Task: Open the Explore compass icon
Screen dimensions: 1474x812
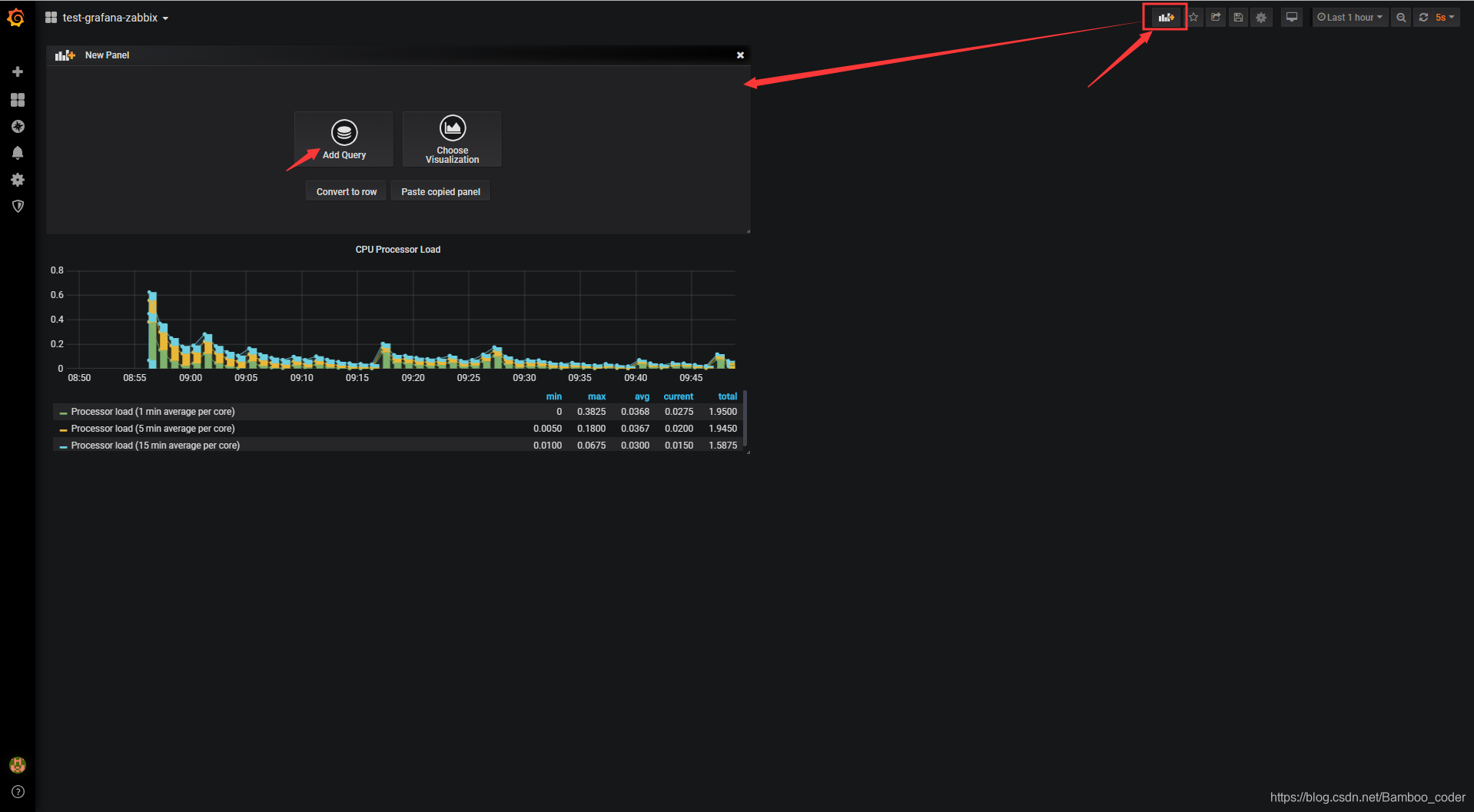Action: click(x=18, y=126)
